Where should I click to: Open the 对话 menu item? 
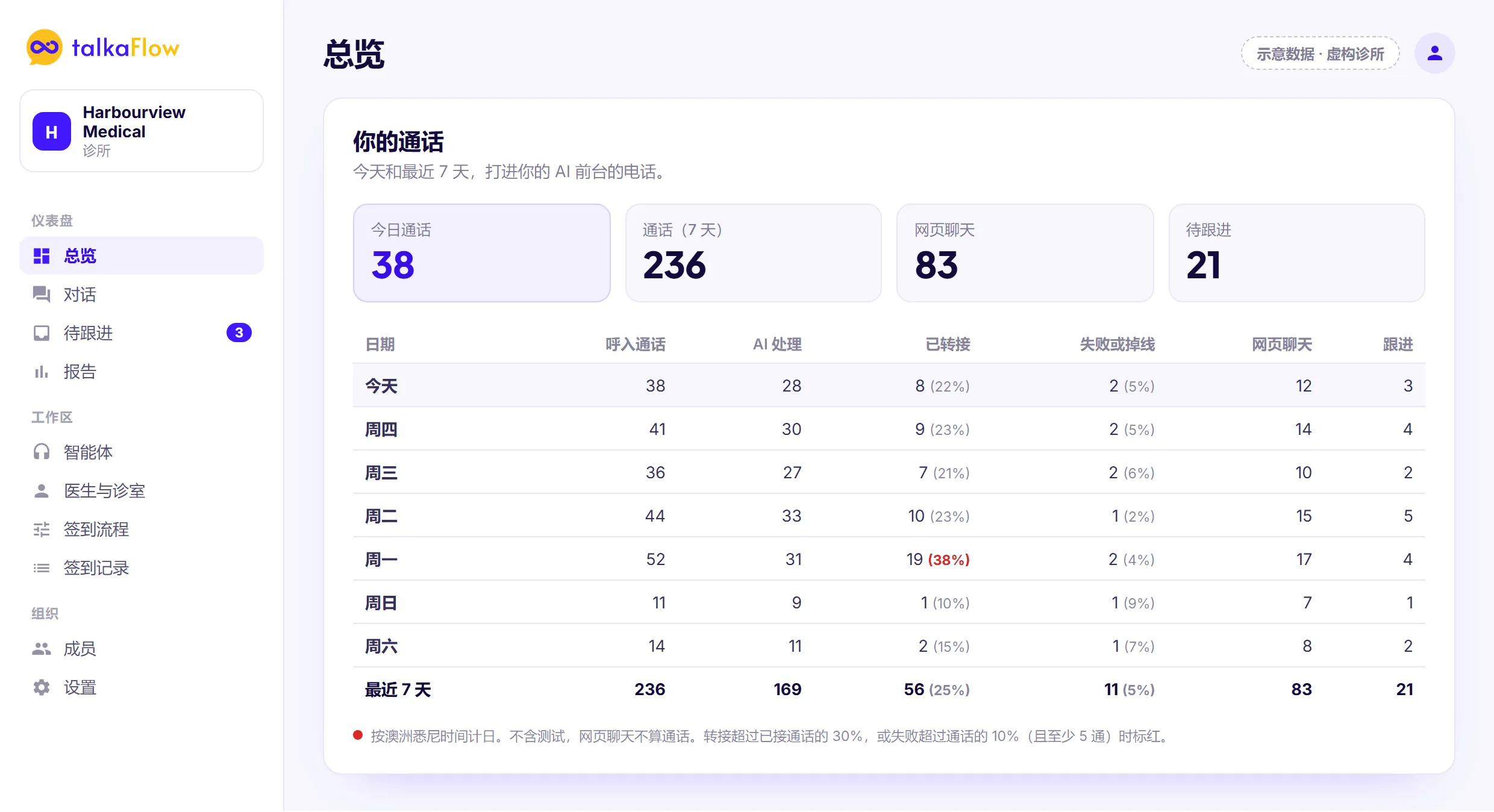pyautogui.click(x=142, y=295)
